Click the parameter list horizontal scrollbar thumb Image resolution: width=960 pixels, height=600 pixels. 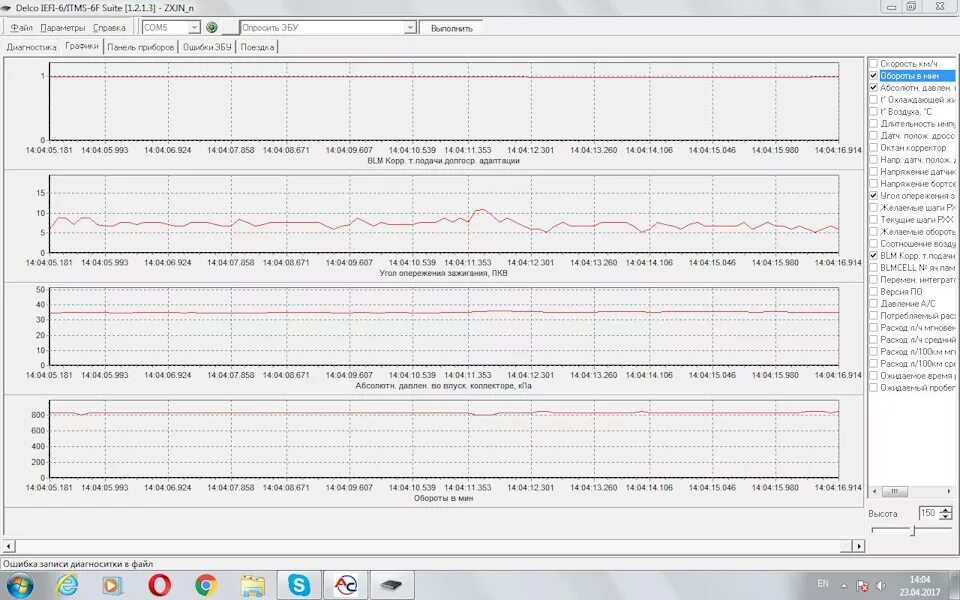pyautogui.click(x=894, y=492)
